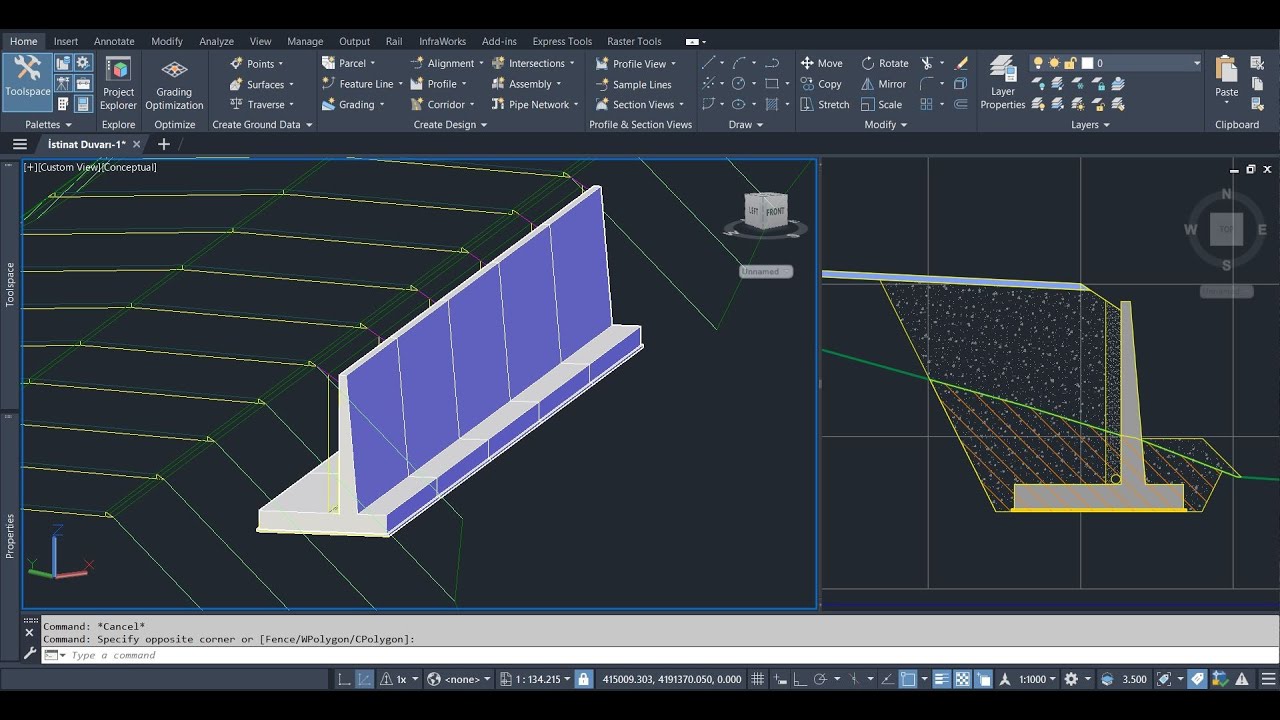Open Sample Lines tool

pos(633,84)
